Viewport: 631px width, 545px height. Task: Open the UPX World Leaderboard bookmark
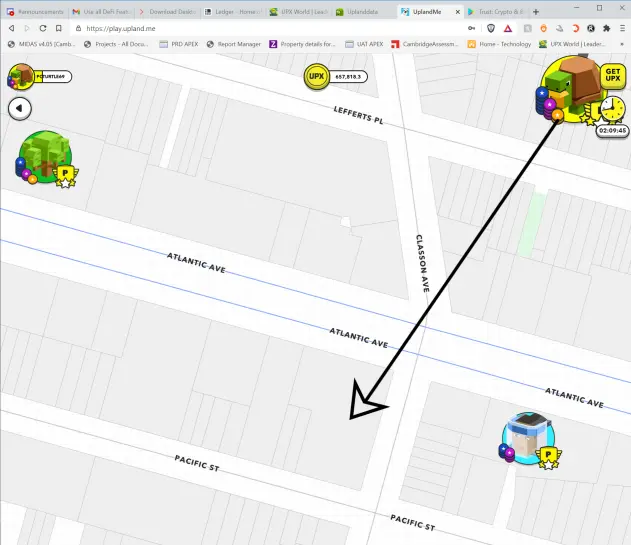coord(572,44)
